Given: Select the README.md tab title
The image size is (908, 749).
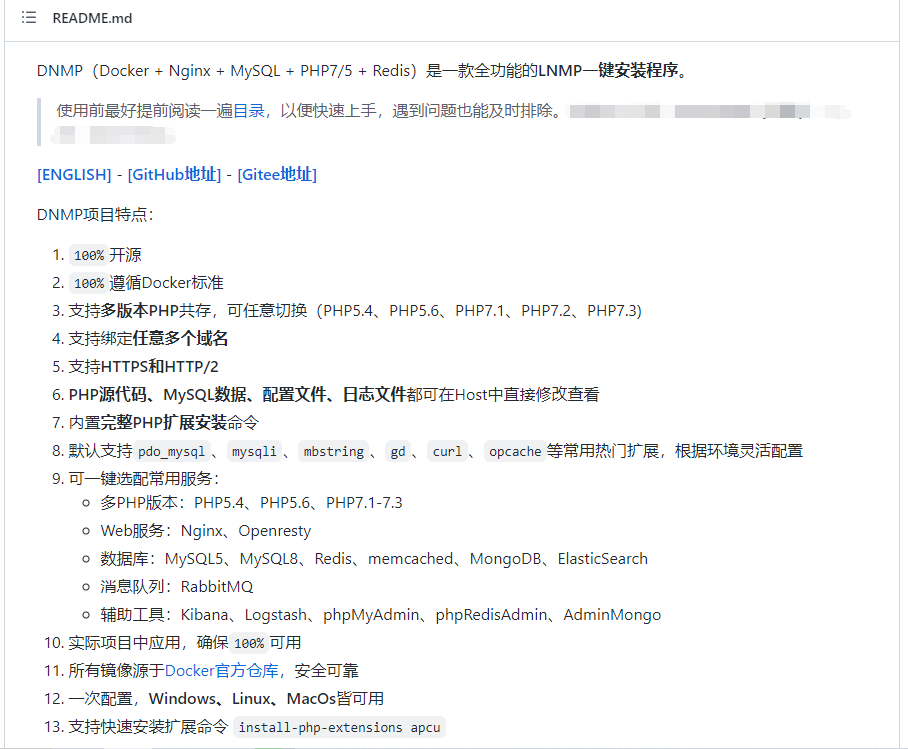Looking at the screenshot, I should (92, 18).
